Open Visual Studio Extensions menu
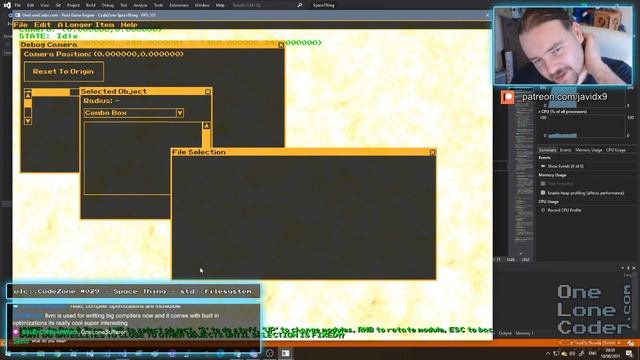 [x=179, y=5]
